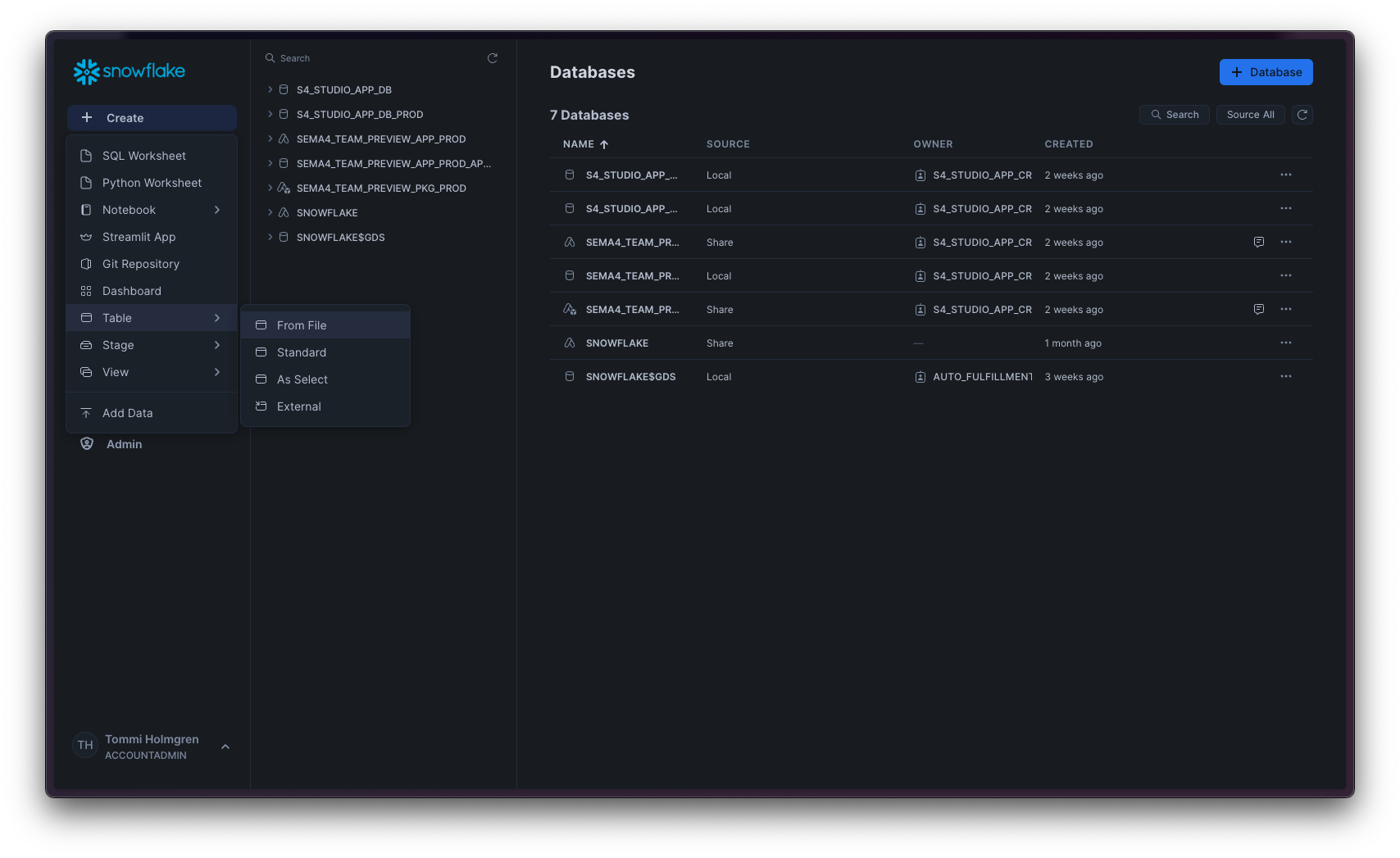Image resolution: width=1400 pixels, height=858 pixels.
Task: Select As Select table option
Action: point(325,379)
